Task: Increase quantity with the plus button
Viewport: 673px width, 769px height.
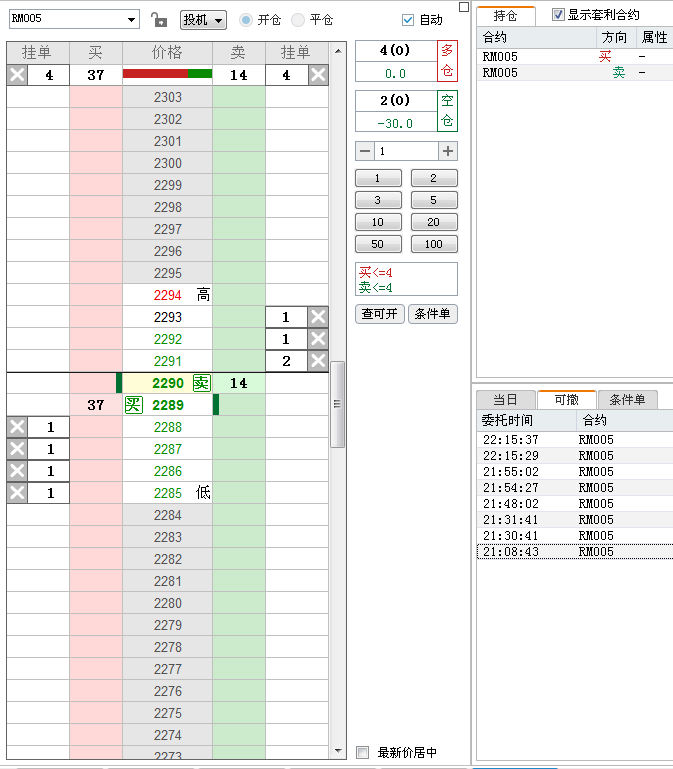Action: click(448, 151)
